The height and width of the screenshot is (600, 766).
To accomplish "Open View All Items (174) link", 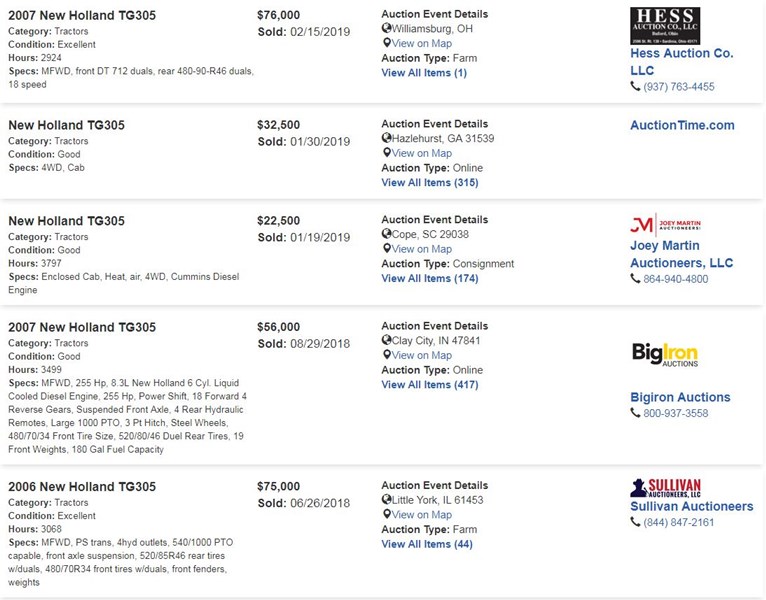I will point(430,279).
